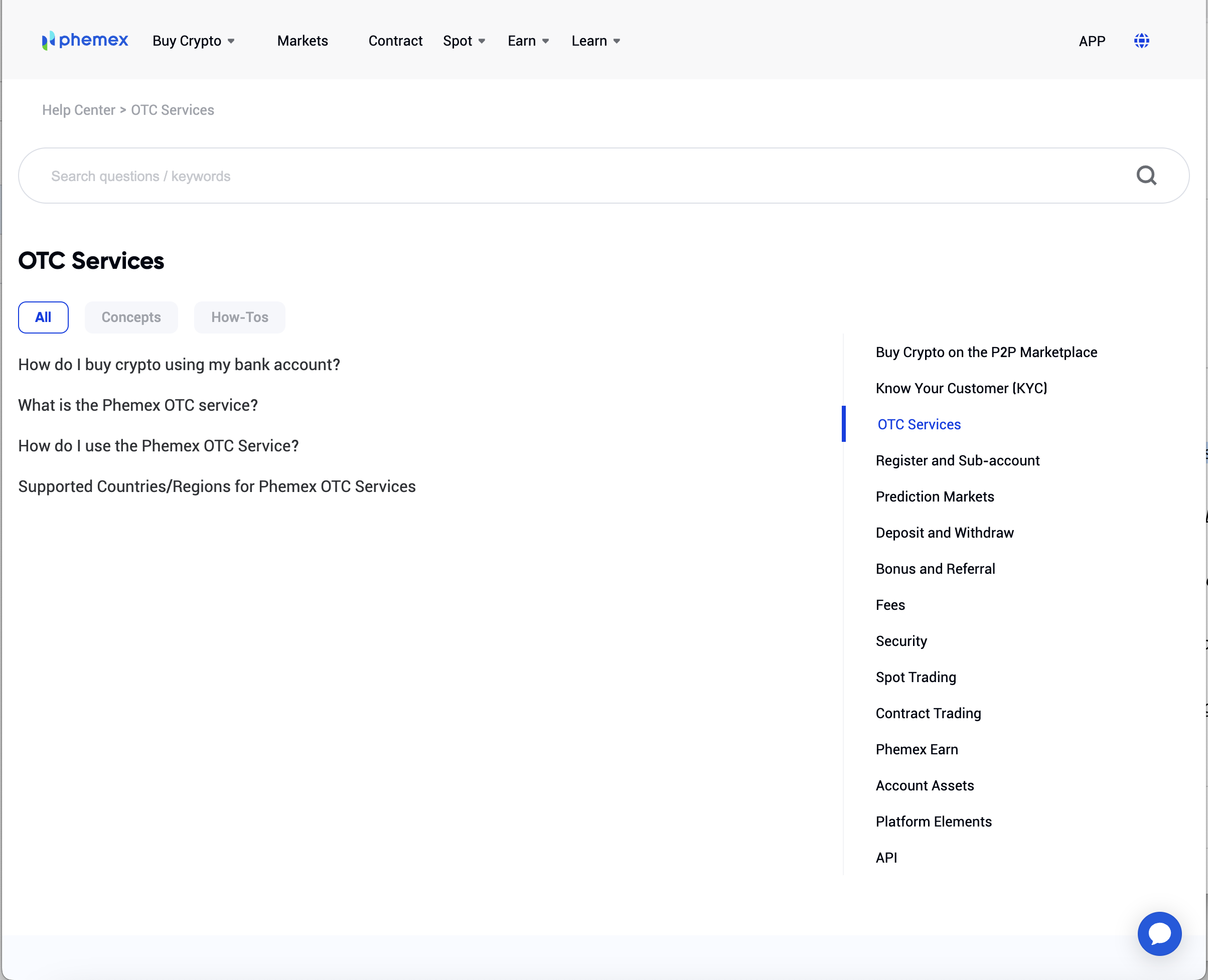Screen dimensions: 1208x980
Task: Open the API category
Action: [886, 858]
